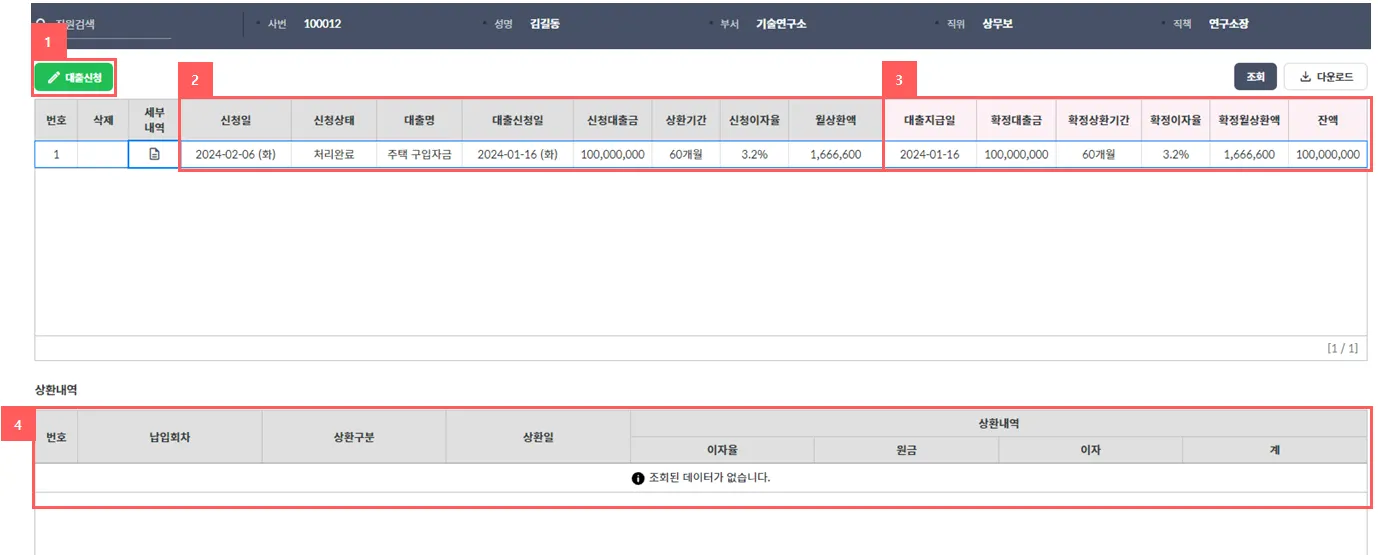The image size is (1378, 555).
Task: Click the 100,000,000 value under 확정대출금
Action: coord(1016,155)
